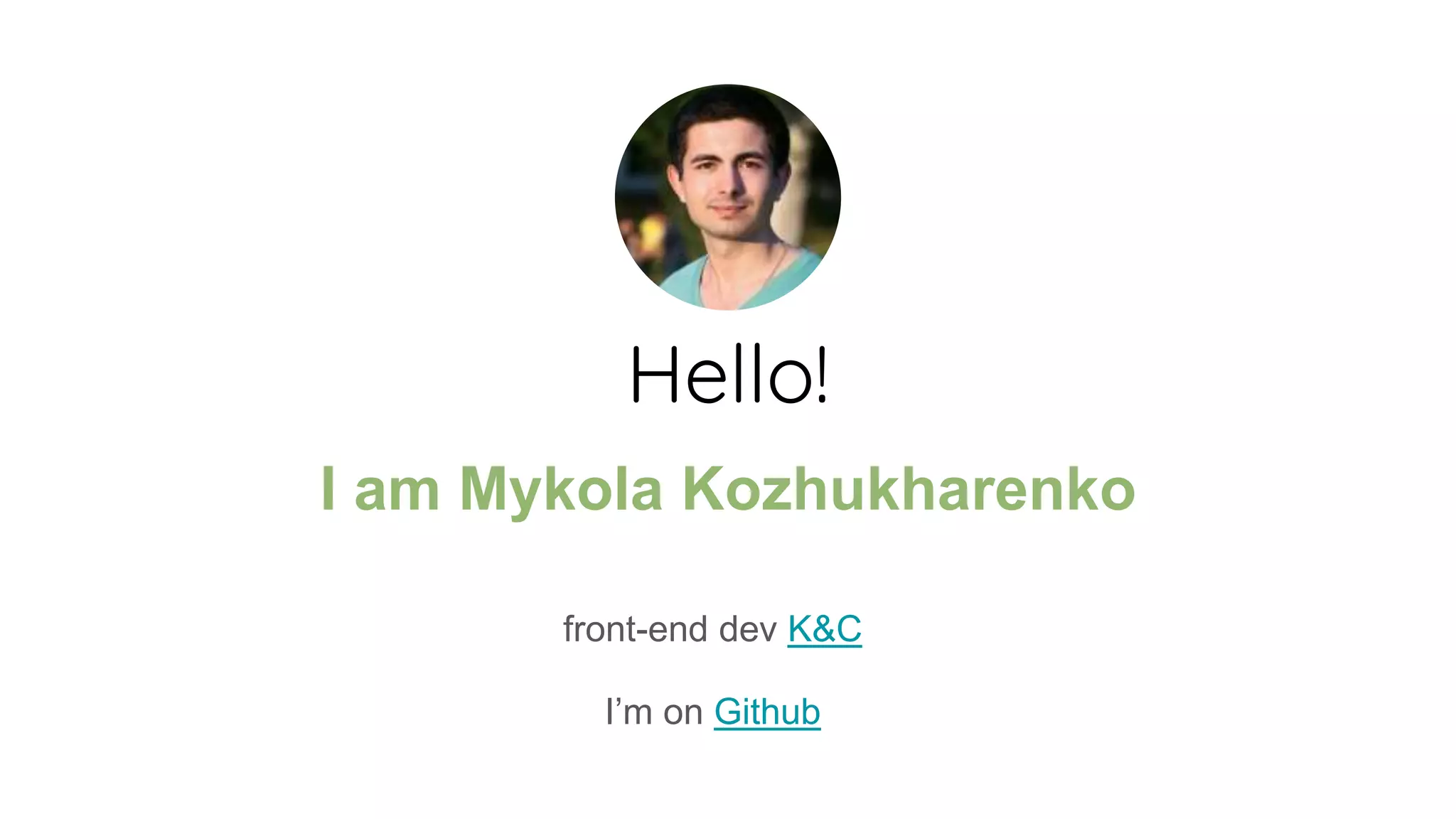Click the words I am in heading

tap(380, 488)
